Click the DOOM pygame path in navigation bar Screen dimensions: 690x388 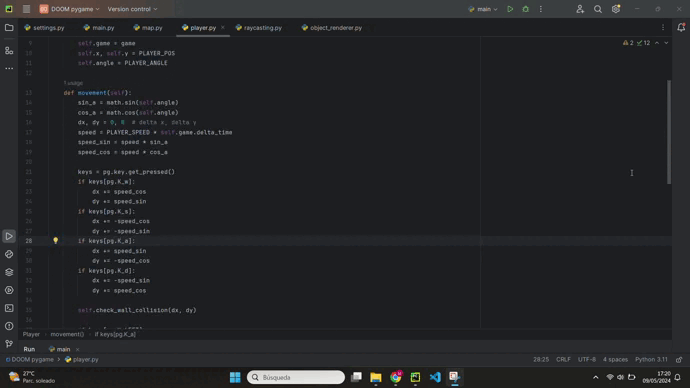click(x=30, y=359)
